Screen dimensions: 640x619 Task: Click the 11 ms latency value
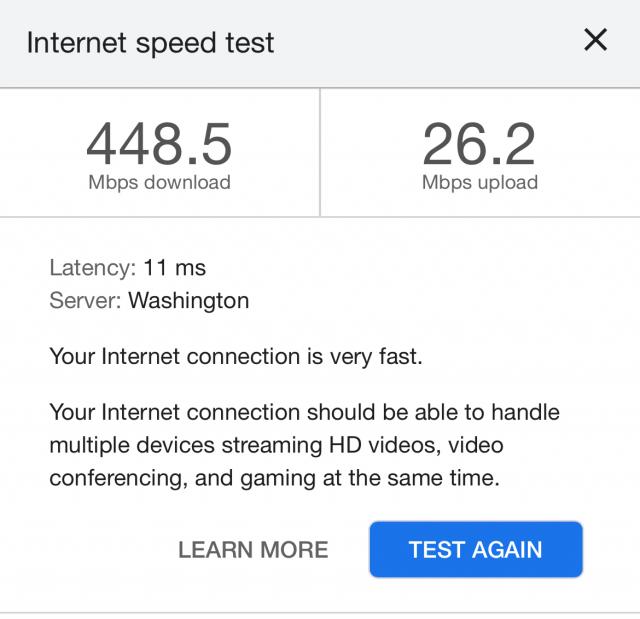coord(175,268)
